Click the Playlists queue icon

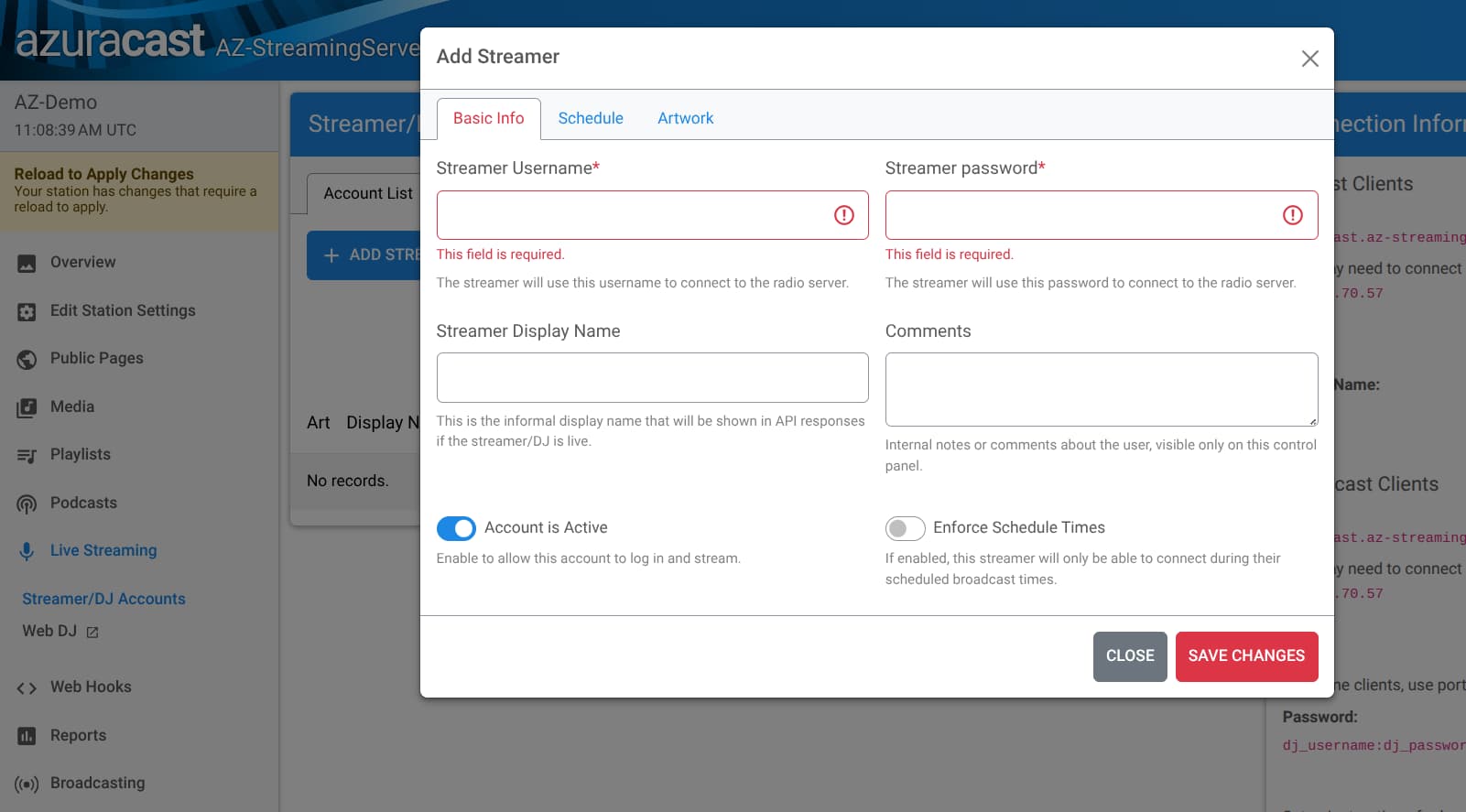(27, 456)
